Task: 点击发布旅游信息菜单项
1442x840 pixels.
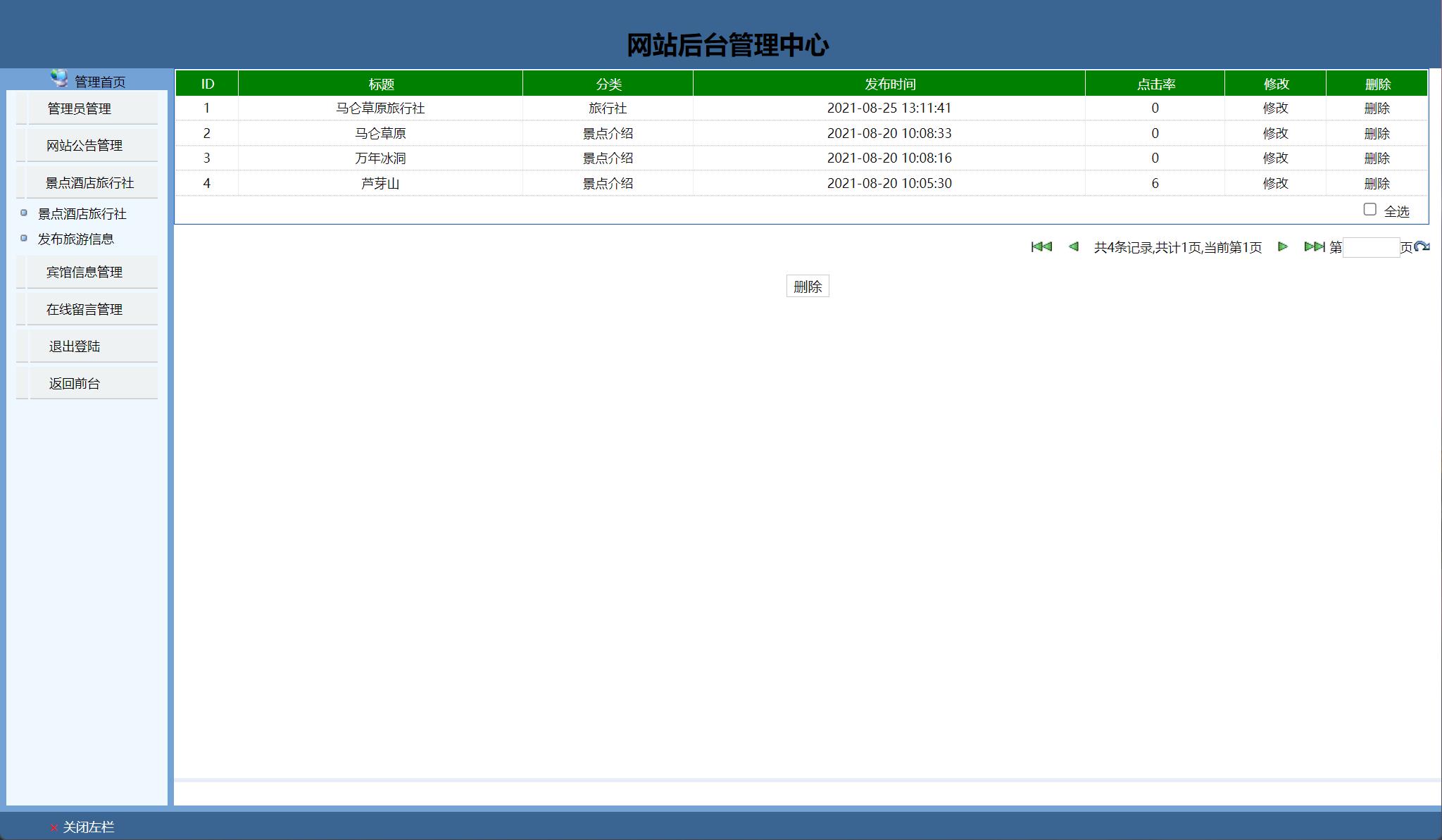Action: (x=77, y=239)
